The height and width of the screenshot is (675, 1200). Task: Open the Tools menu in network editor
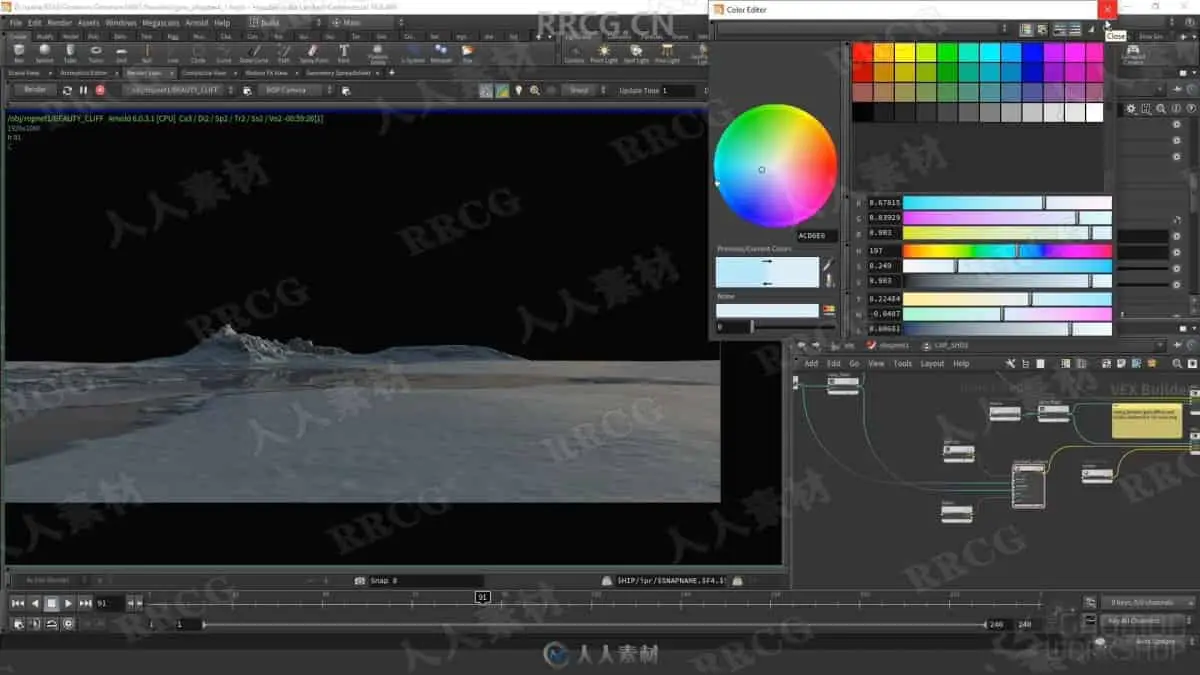point(903,364)
